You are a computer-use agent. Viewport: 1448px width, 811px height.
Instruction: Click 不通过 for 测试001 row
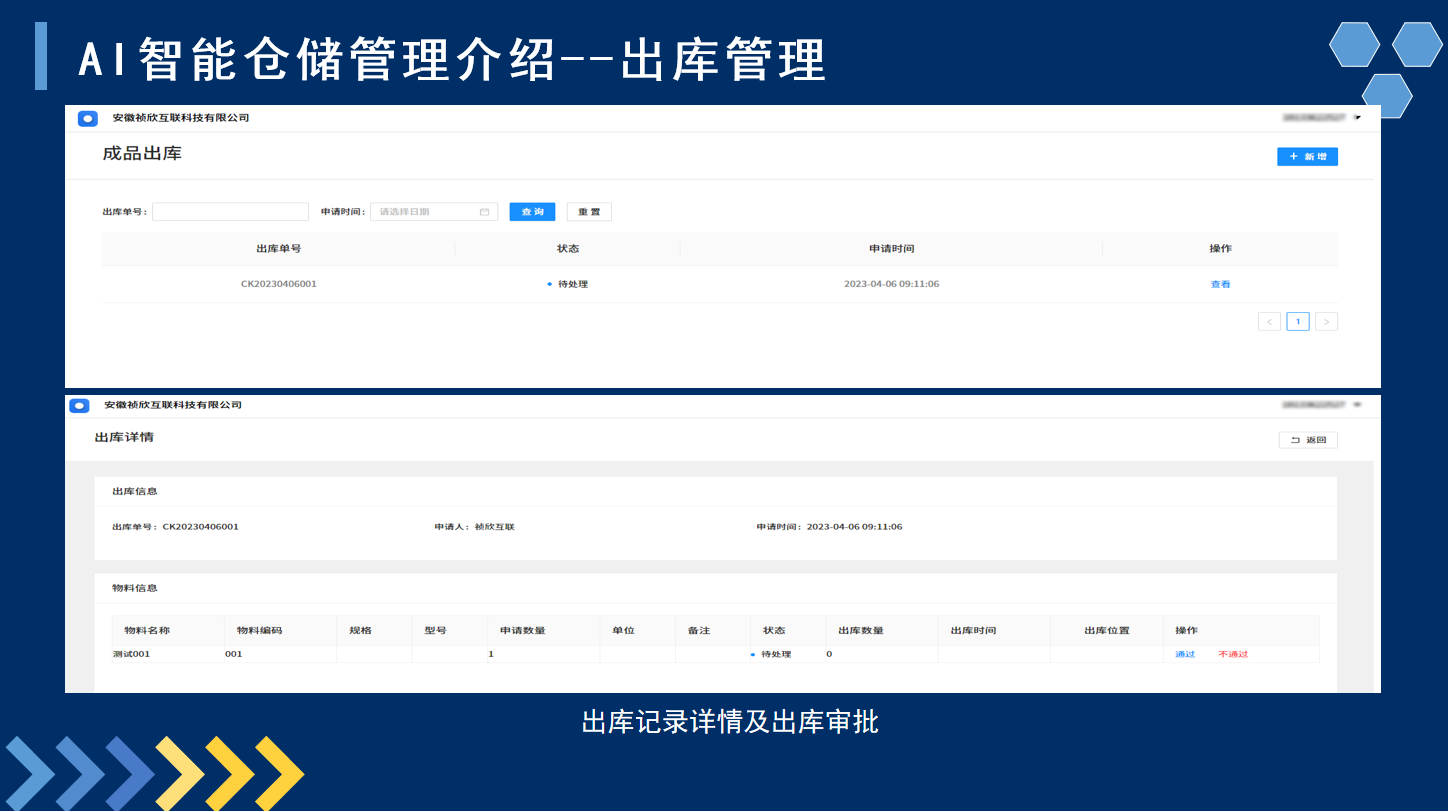[1233, 655]
